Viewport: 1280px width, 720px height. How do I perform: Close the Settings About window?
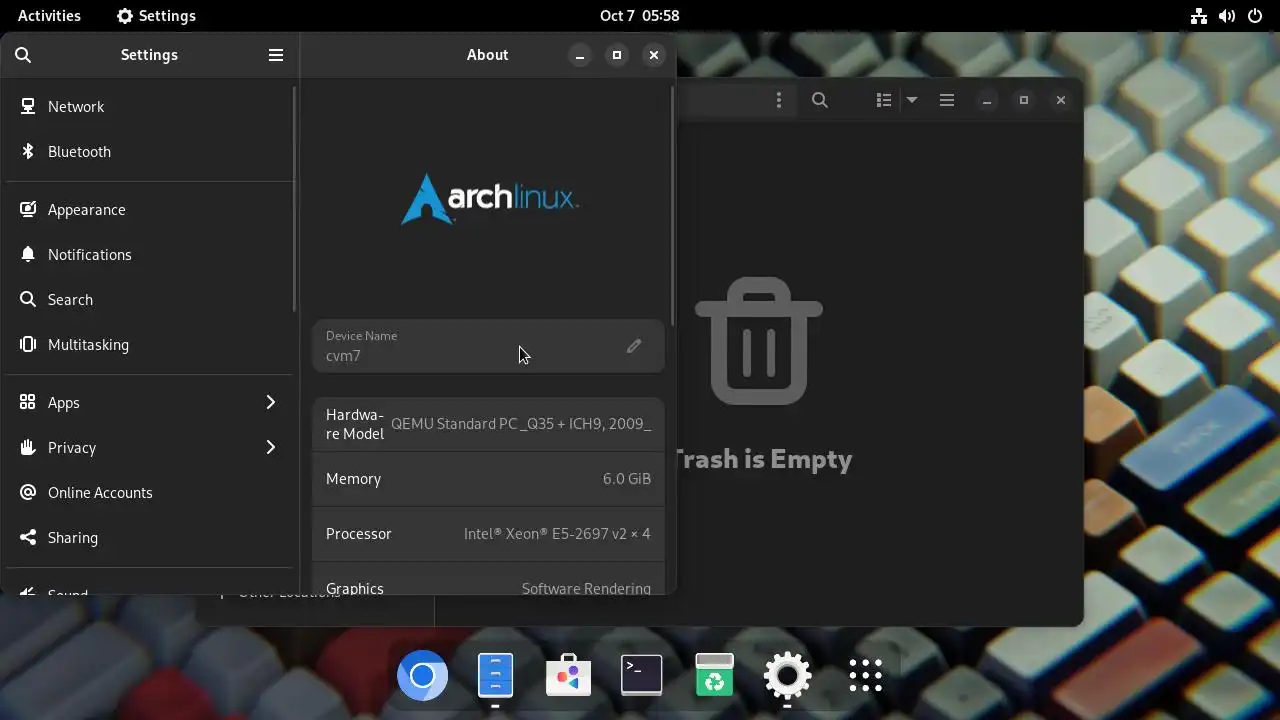(x=654, y=55)
